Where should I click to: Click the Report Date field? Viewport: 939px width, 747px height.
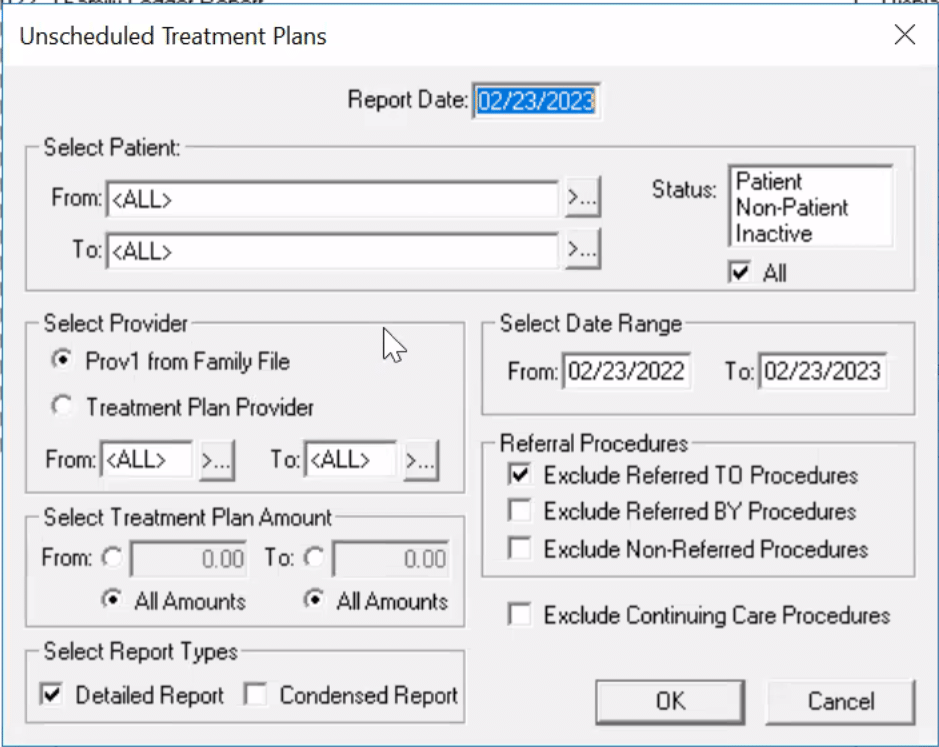point(536,101)
